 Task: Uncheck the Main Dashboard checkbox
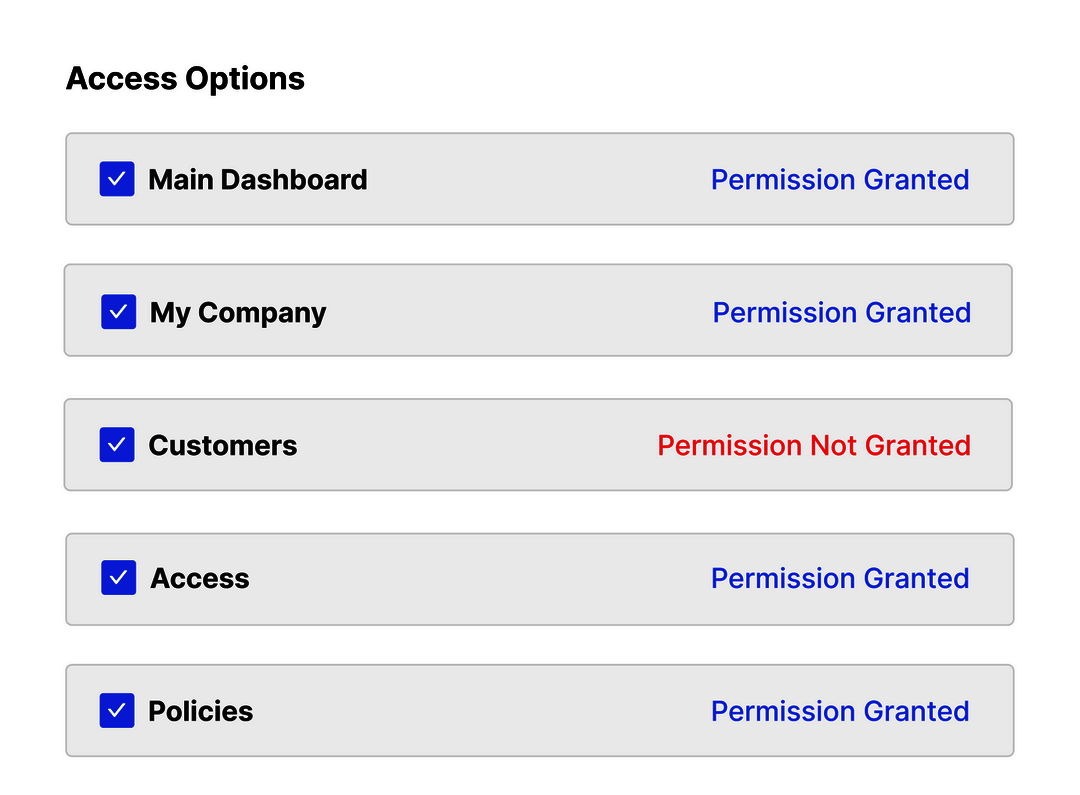point(117,179)
